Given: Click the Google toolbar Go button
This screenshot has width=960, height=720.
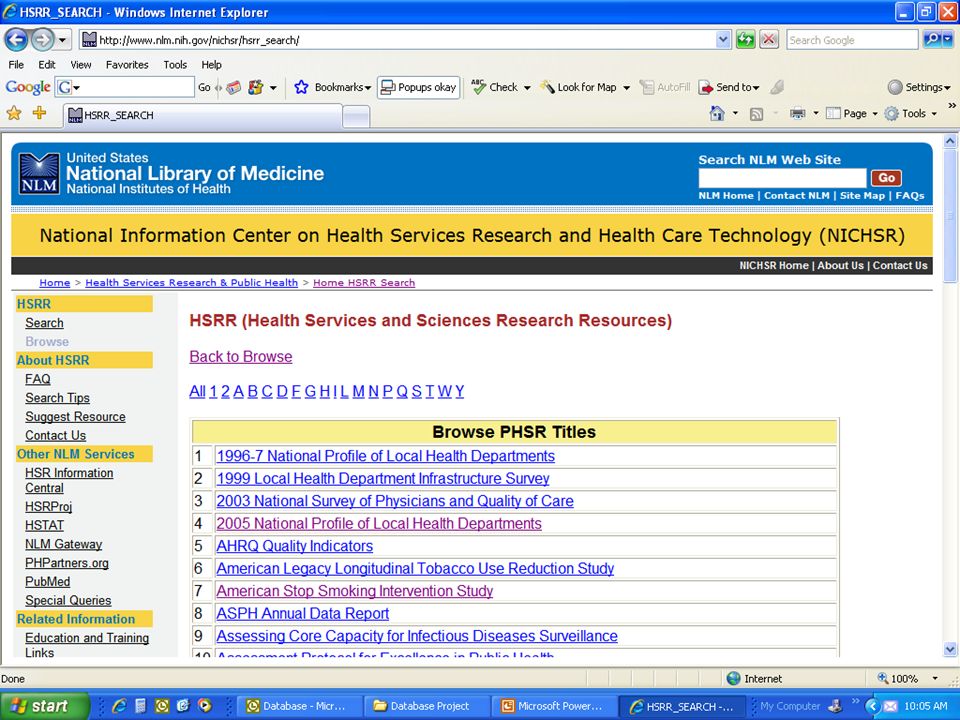Looking at the screenshot, I should (x=204, y=88).
